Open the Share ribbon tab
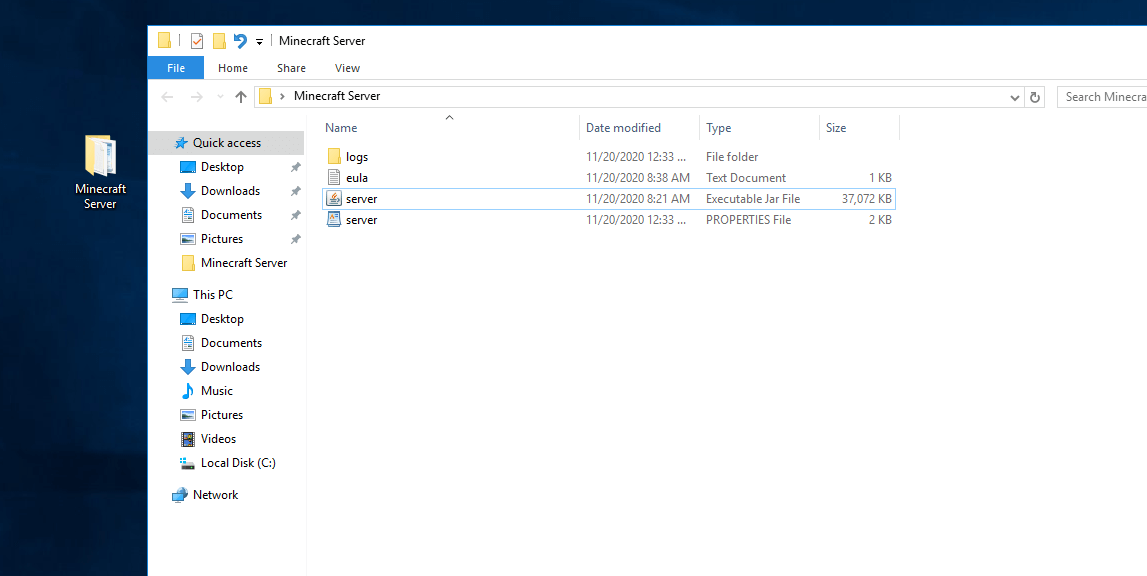 [290, 67]
